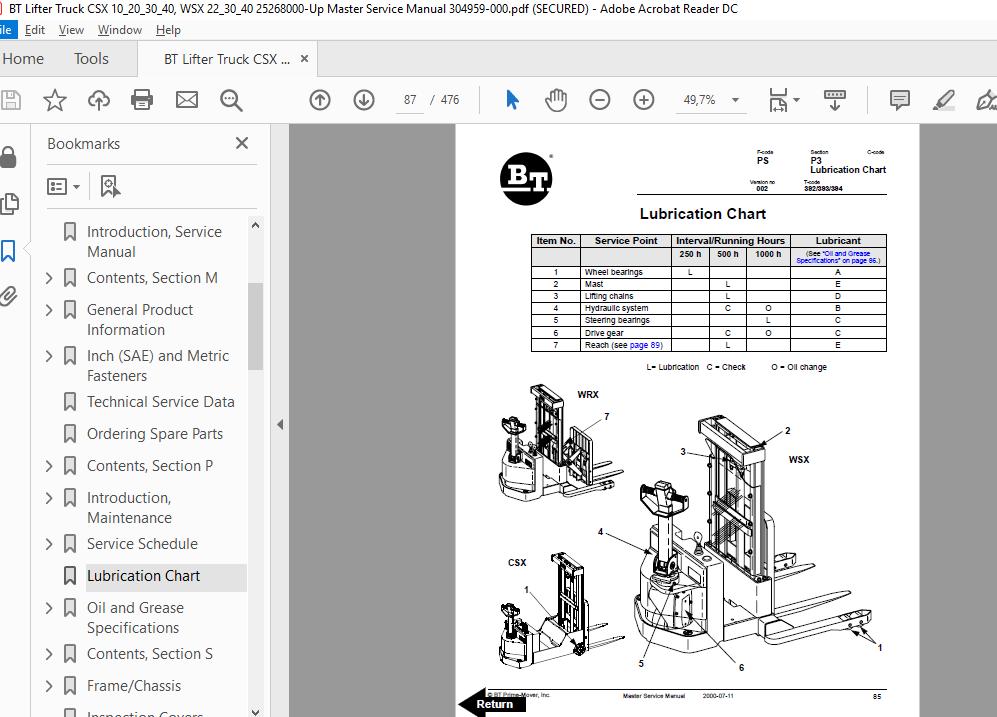997x717 pixels.
Task: Close the BT Lifter Truck document tab
Action: [304, 58]
